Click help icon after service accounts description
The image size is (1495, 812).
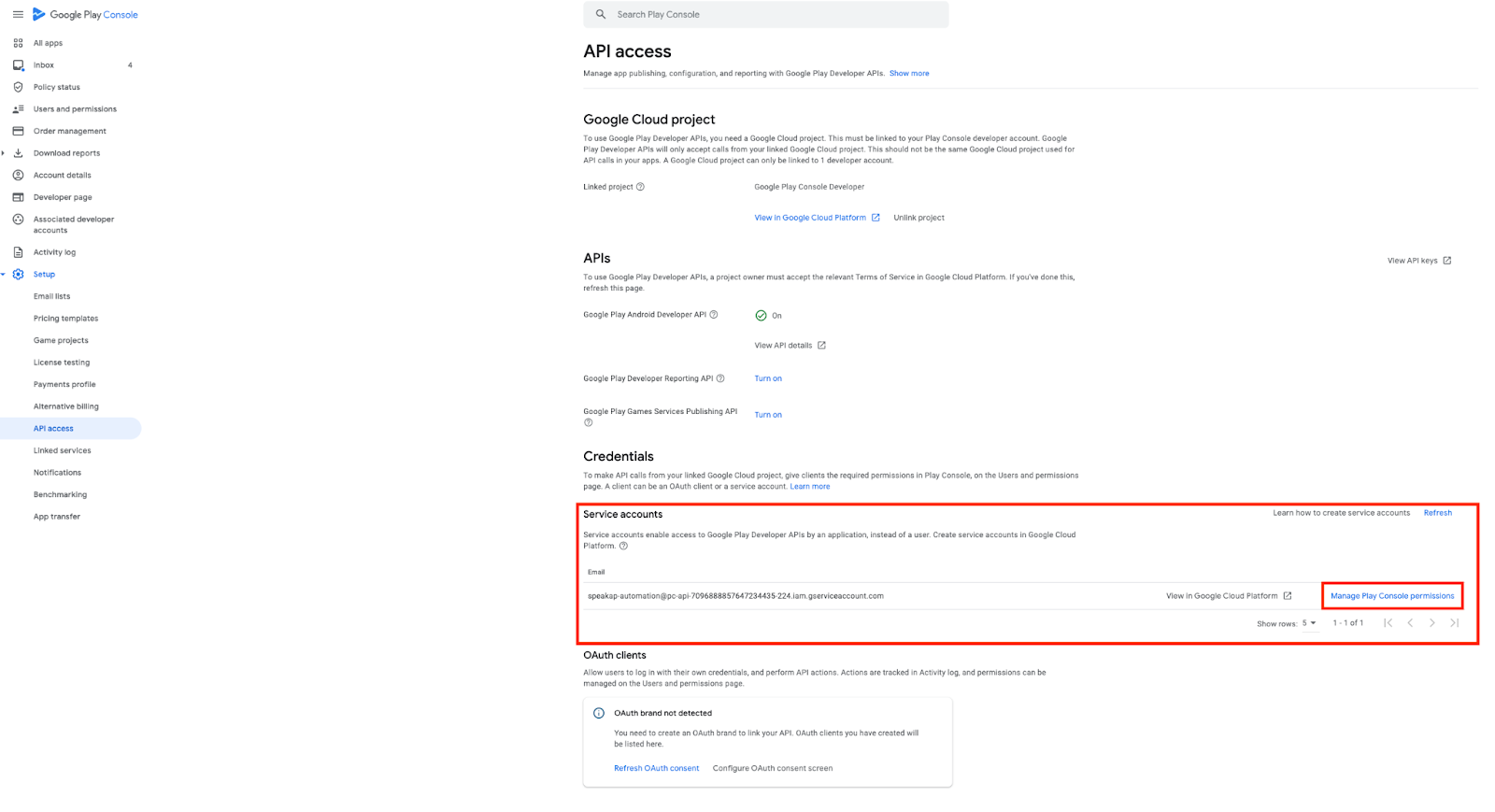[623, 546]
